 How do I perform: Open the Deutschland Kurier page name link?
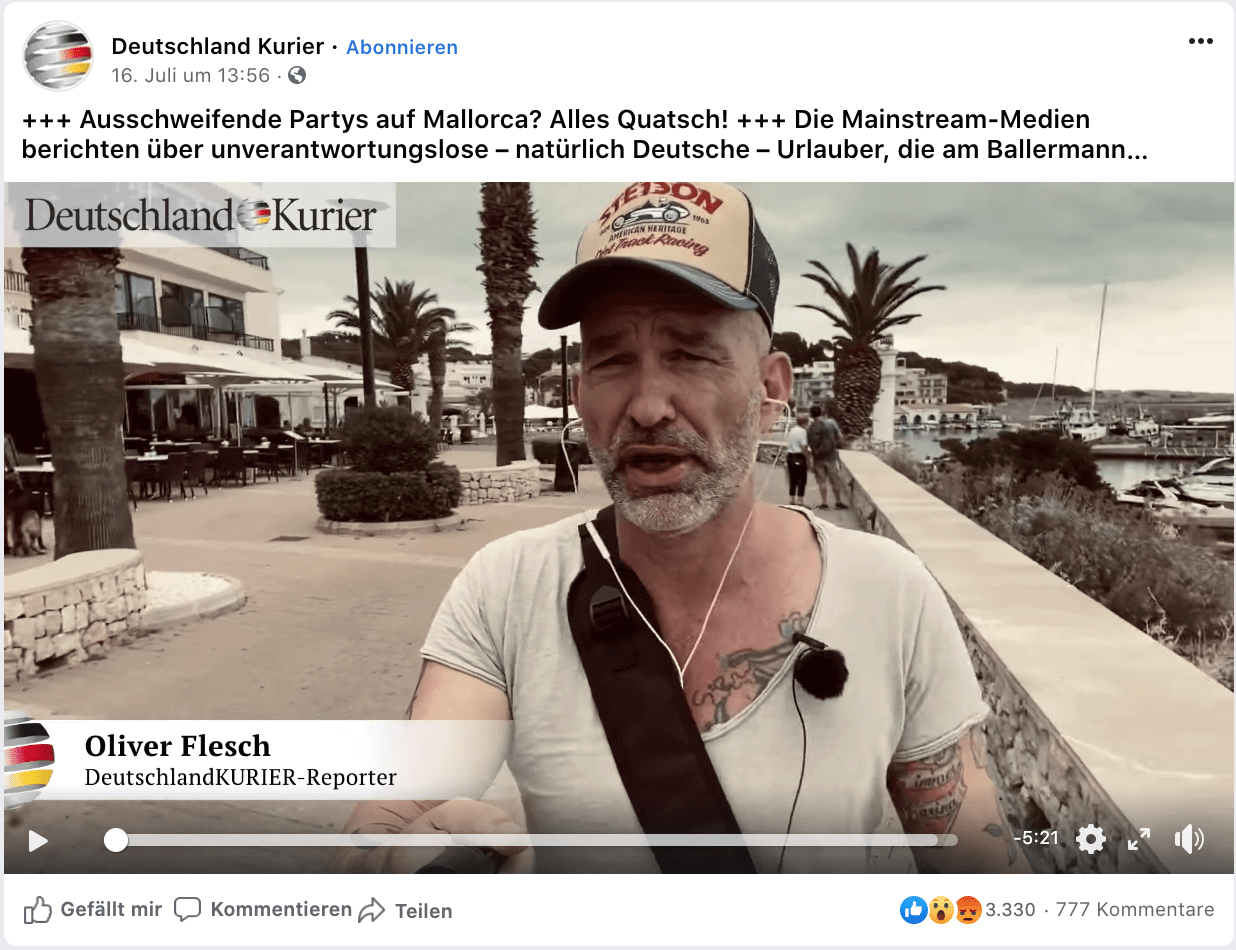tap(218, 46)
